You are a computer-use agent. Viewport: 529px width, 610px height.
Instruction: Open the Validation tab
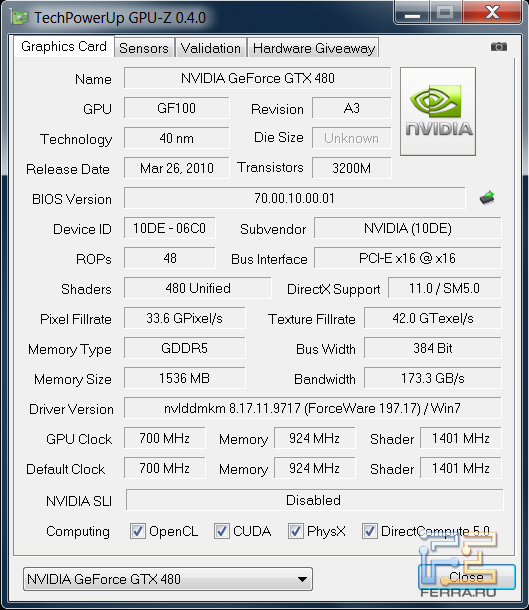[211, 48]
